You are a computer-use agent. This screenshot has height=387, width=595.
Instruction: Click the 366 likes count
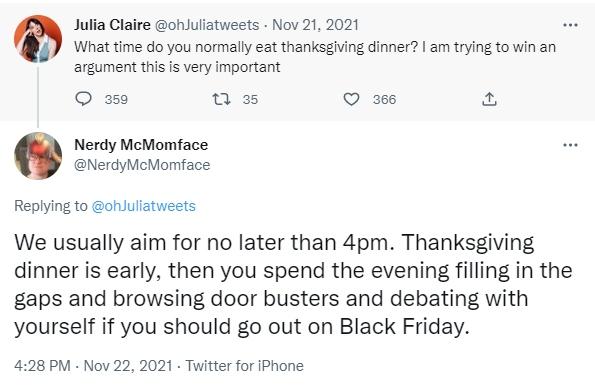pos(384,99)
